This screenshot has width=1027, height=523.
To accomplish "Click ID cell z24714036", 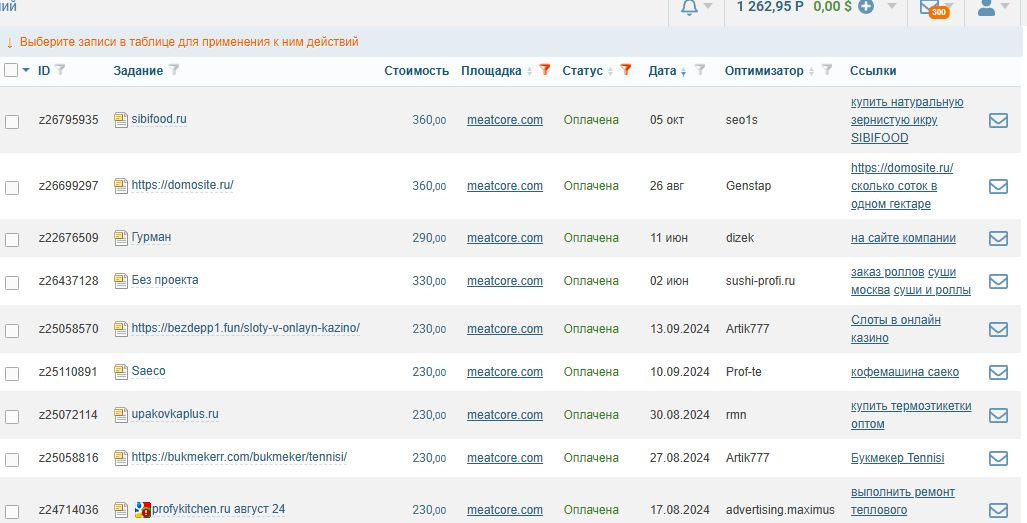I will 69,510.
